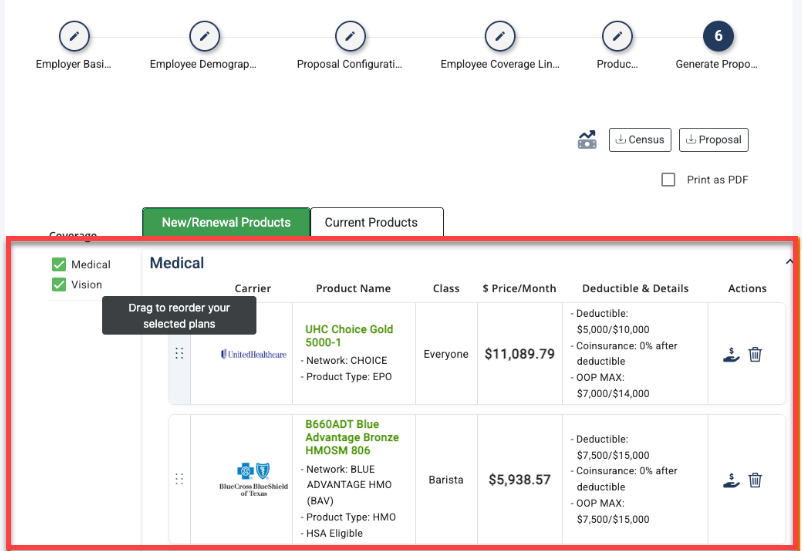Click the Proposal Configurati... step label
Image resolution: width=802 pixels, height=551 pixels.
tap(350, 64)
